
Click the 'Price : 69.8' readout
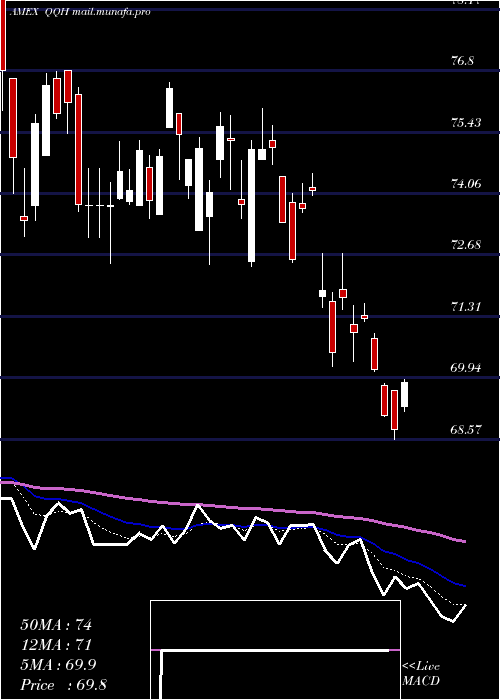click(x=63, y=685)
